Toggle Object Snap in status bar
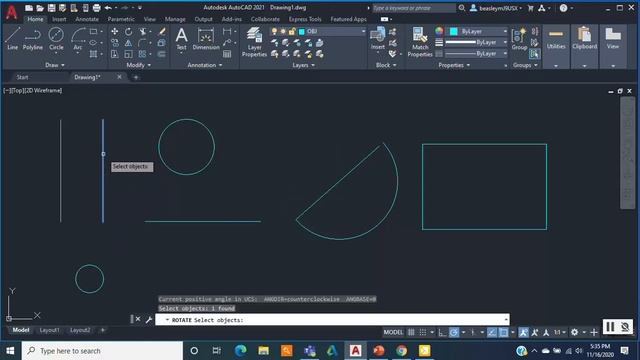640x360 pixels. [x=504, y=332]
